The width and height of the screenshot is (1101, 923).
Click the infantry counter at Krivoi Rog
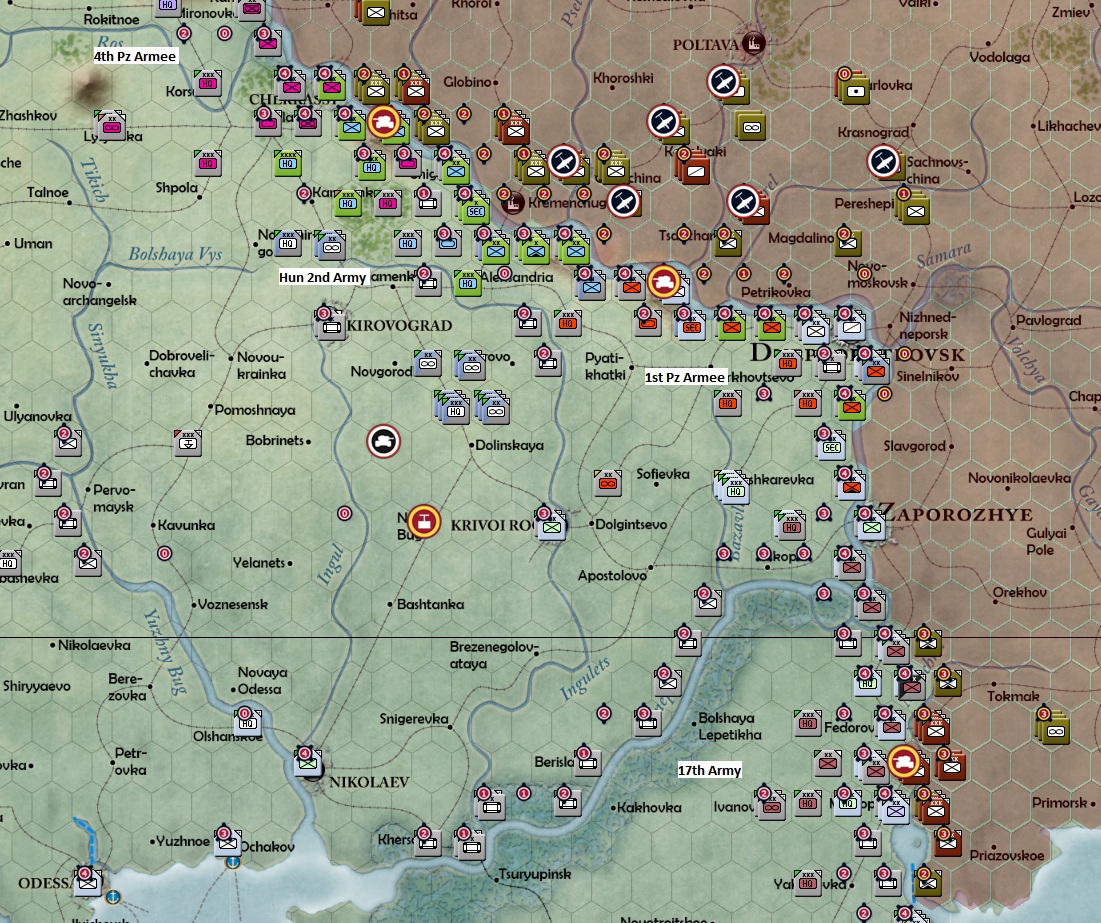coord(553,525)
